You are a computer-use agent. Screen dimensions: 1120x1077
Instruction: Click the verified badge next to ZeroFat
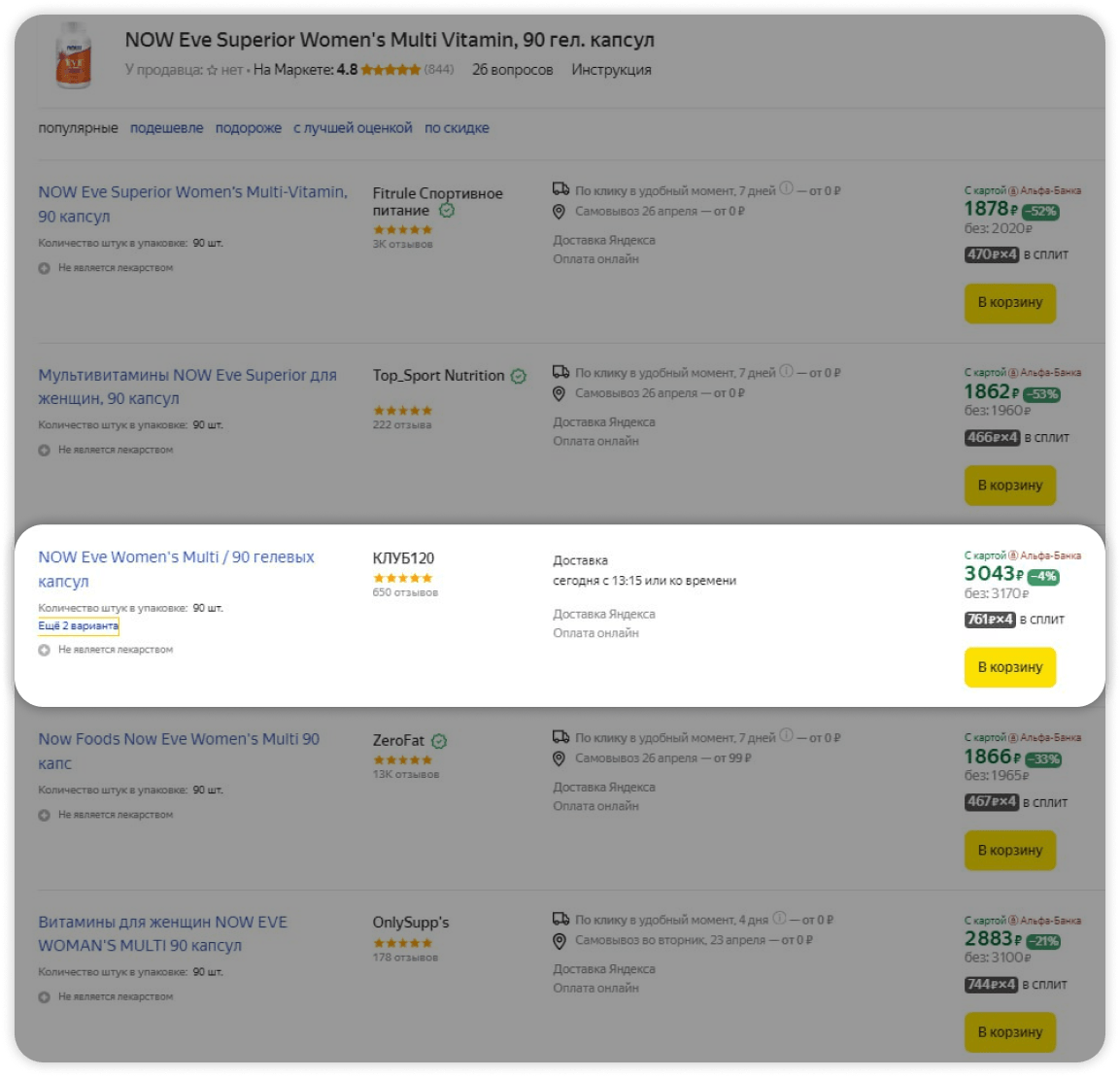439,741
